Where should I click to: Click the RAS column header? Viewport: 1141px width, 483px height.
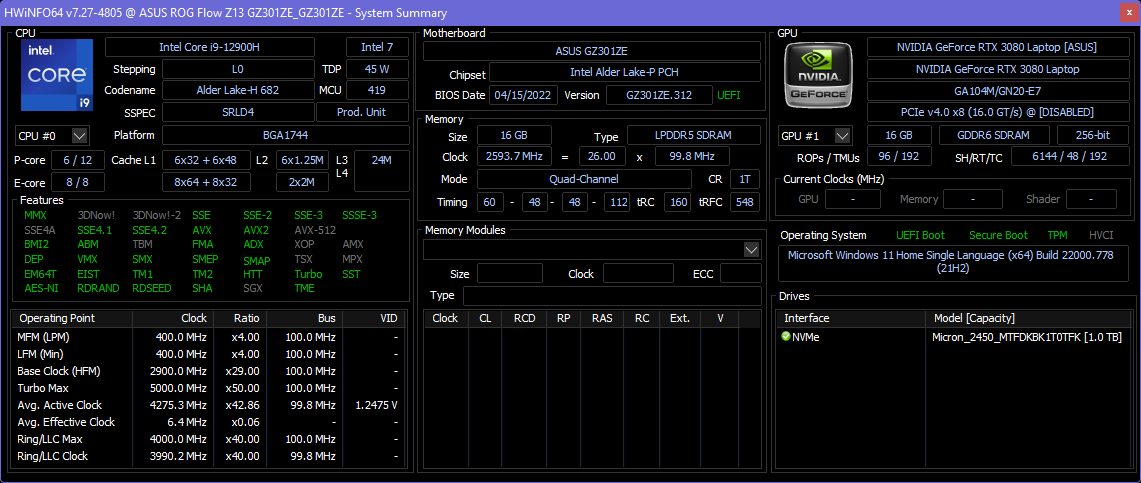602,319
